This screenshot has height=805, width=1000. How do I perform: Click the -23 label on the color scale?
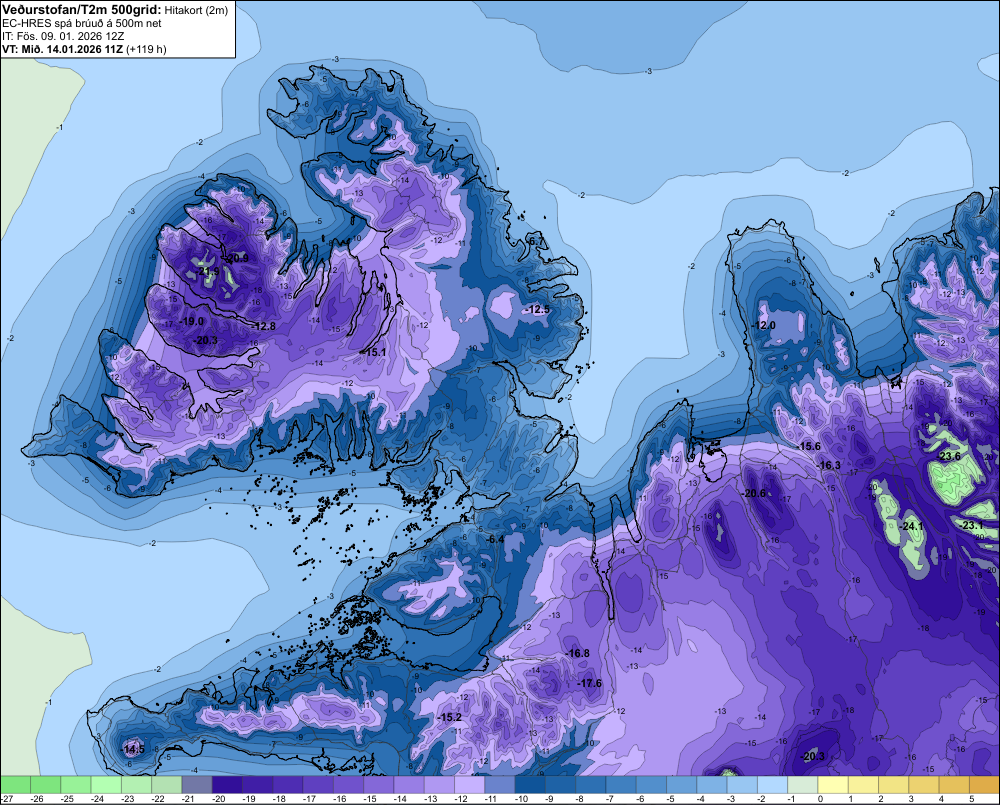128,799
